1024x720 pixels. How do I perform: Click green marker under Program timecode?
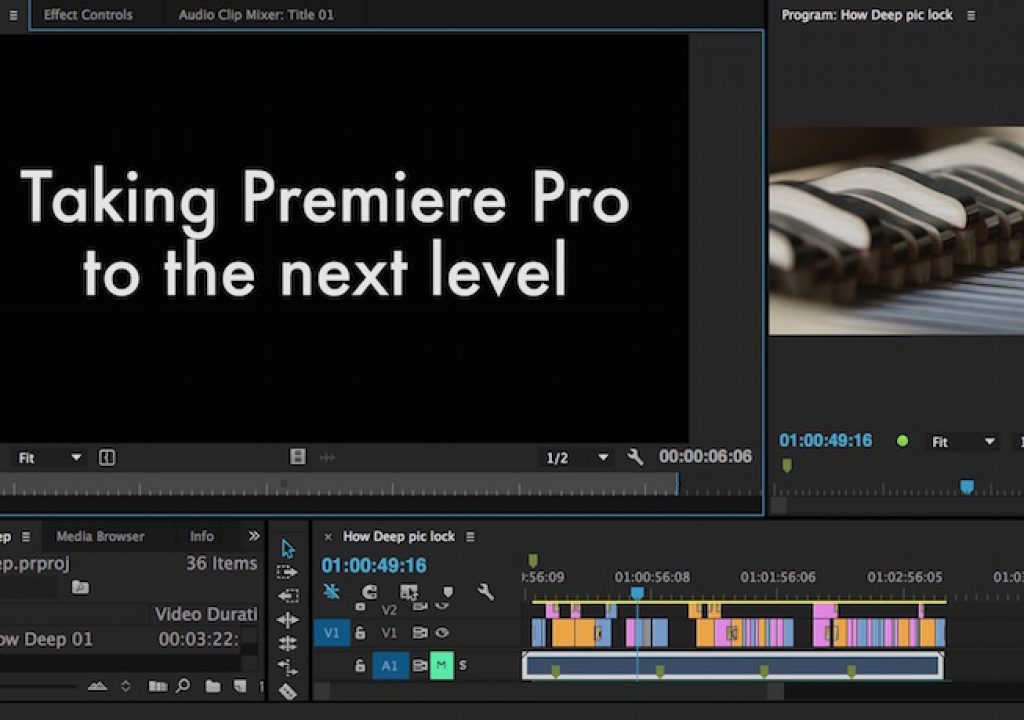(x=787, y=465)
